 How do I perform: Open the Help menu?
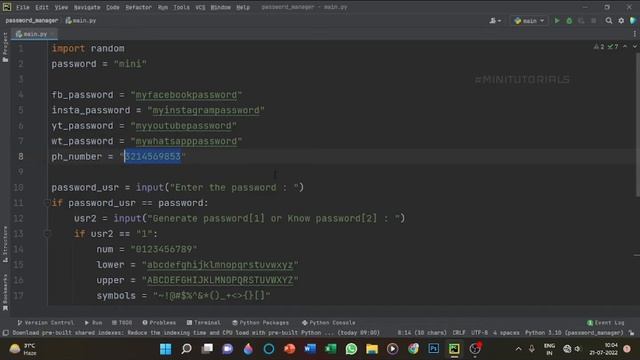[x=243, y=7]
